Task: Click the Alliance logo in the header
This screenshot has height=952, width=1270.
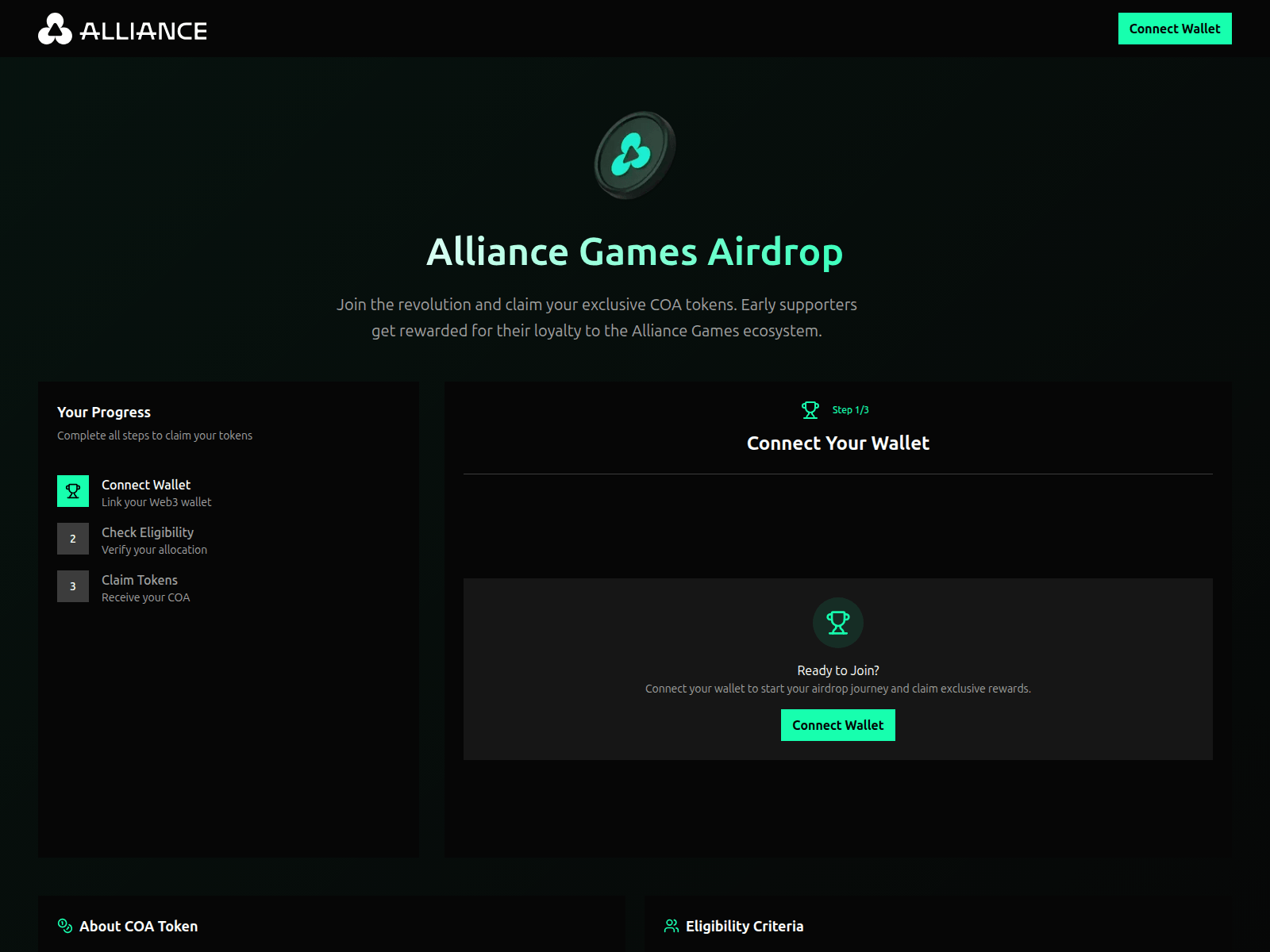Action: 55,29
